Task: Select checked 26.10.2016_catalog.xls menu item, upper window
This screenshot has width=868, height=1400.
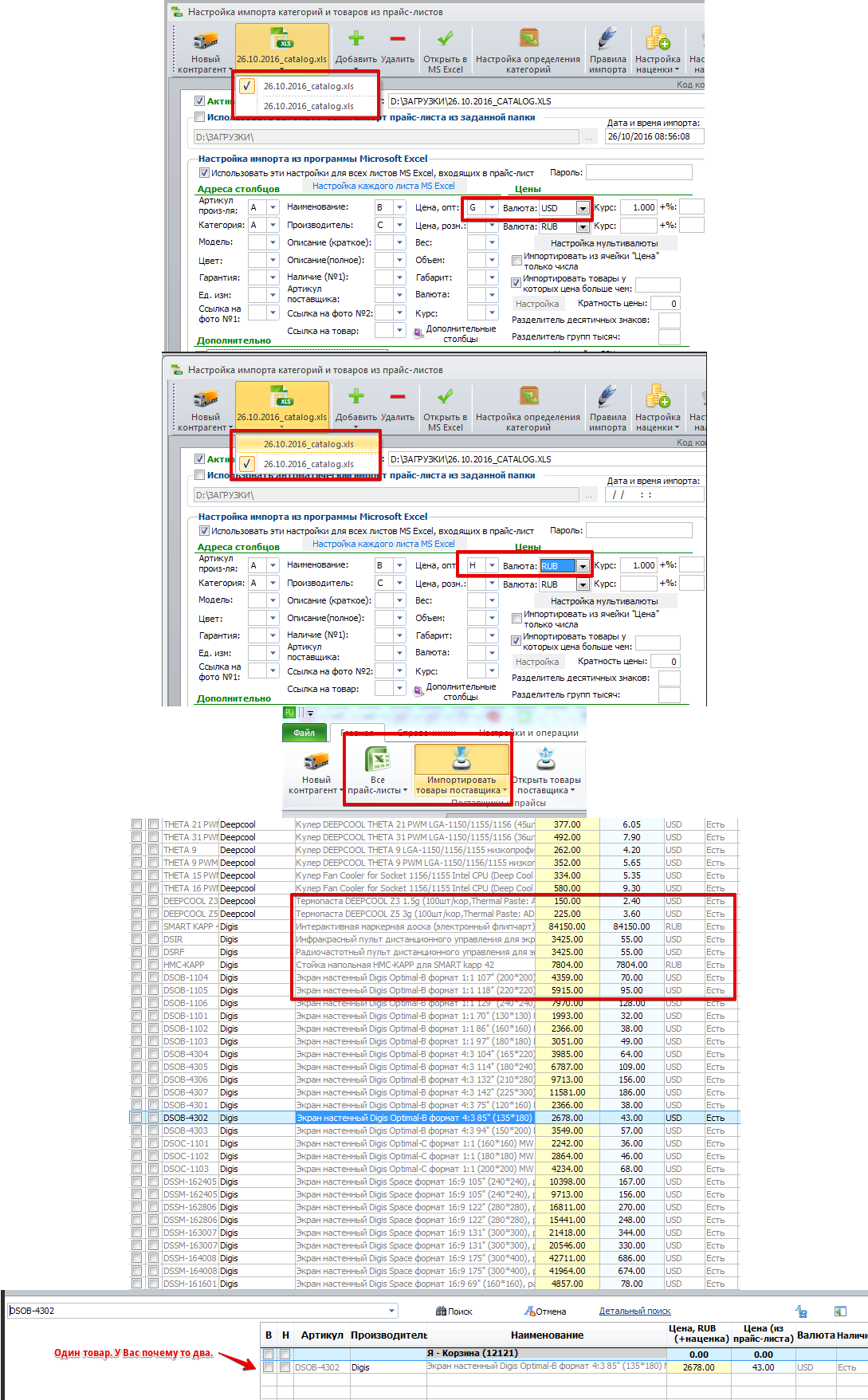Action: point(308,86)
